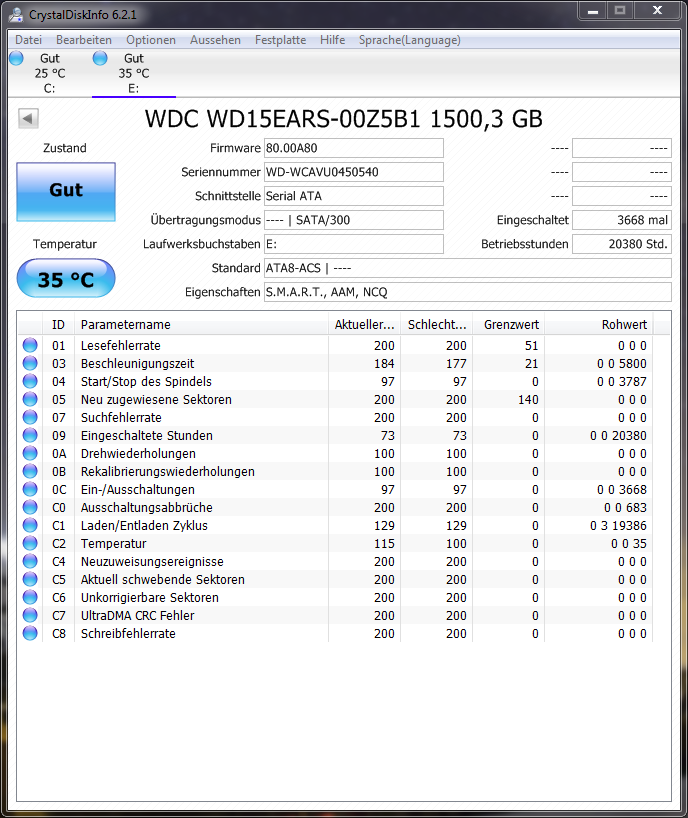Click the status icon for Suchfehlerrate
This screenshot has width=688, height=818.
pyautogui.click(x=30, y=417)
